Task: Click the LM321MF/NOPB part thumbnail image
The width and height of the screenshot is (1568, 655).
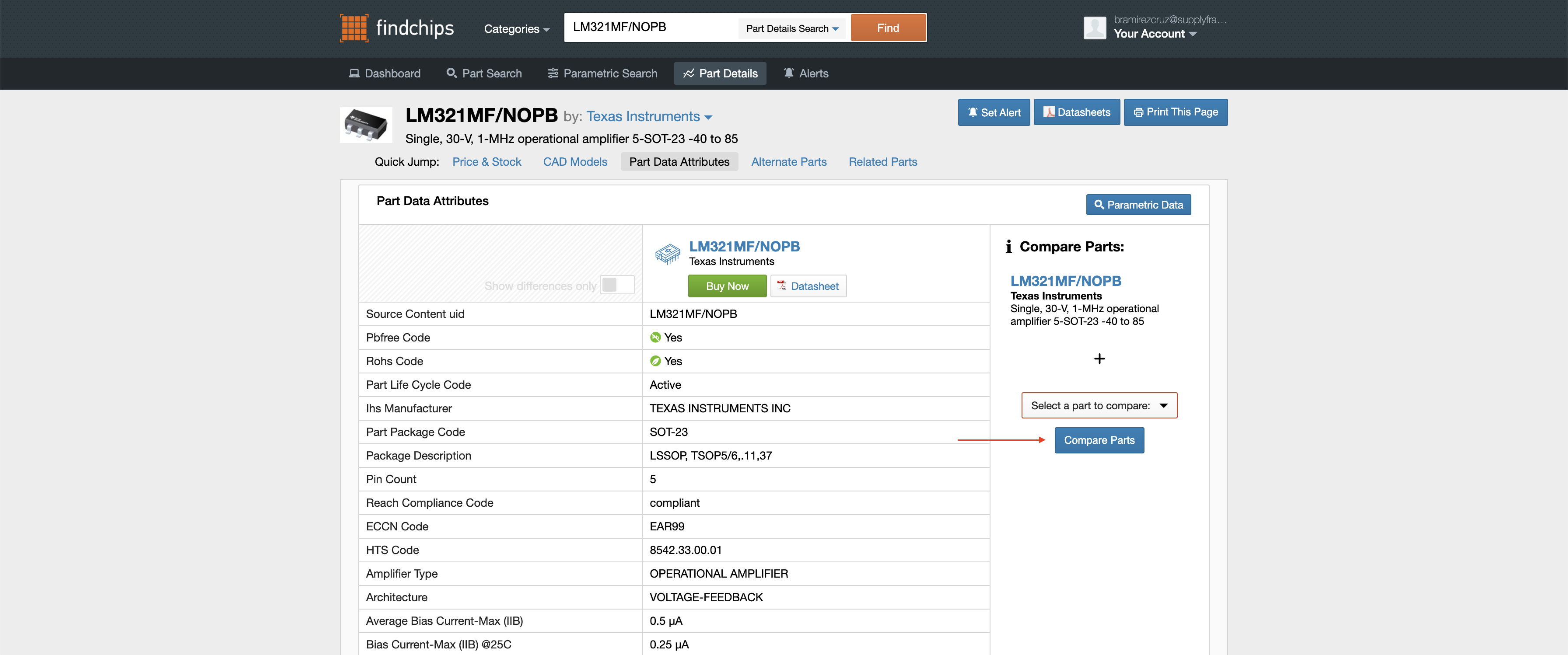Action: pos(366,125)
